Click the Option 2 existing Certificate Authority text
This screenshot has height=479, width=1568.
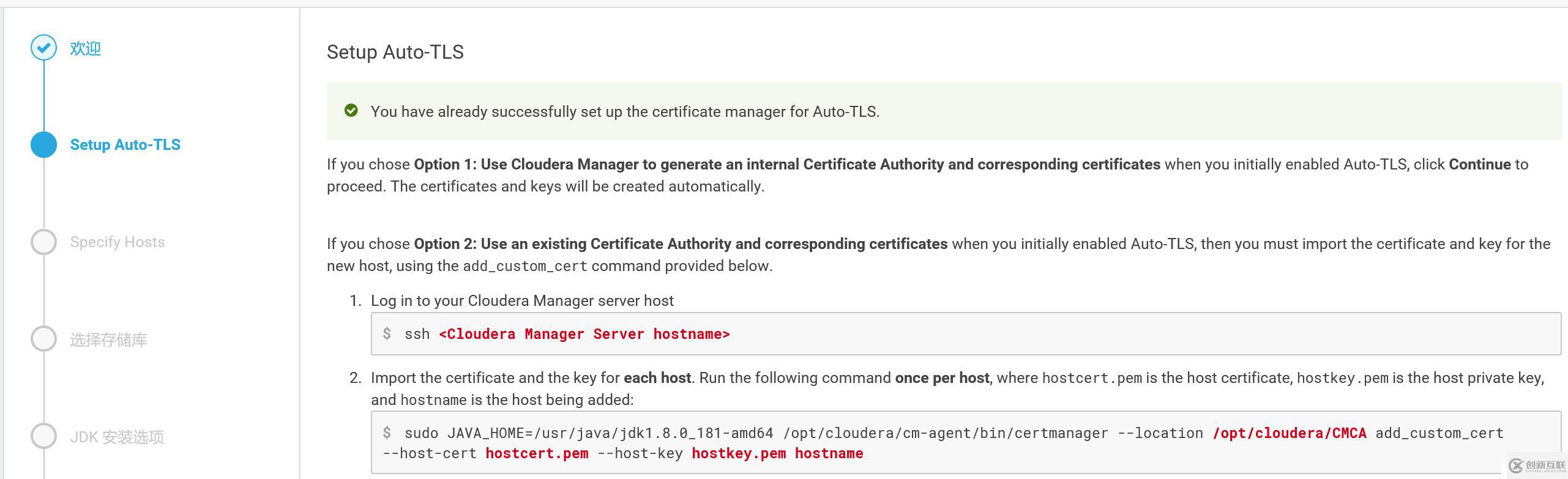pos(681,243)
